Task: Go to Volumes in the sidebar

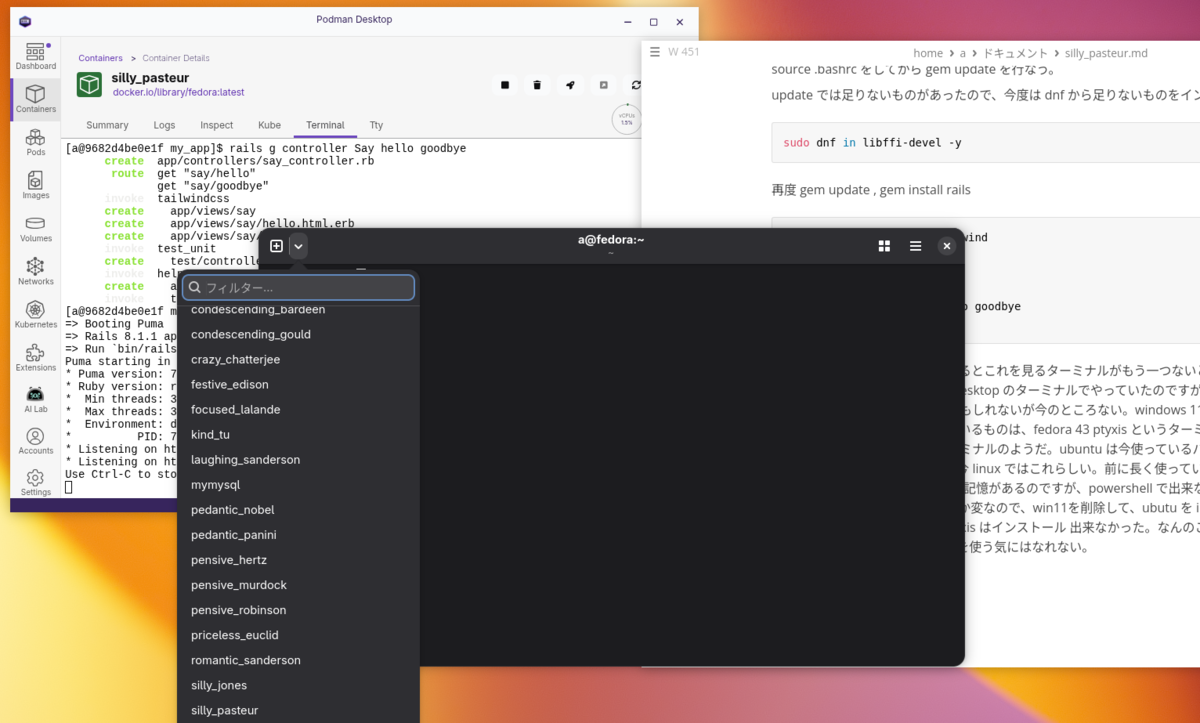Action: click(35, 229)
